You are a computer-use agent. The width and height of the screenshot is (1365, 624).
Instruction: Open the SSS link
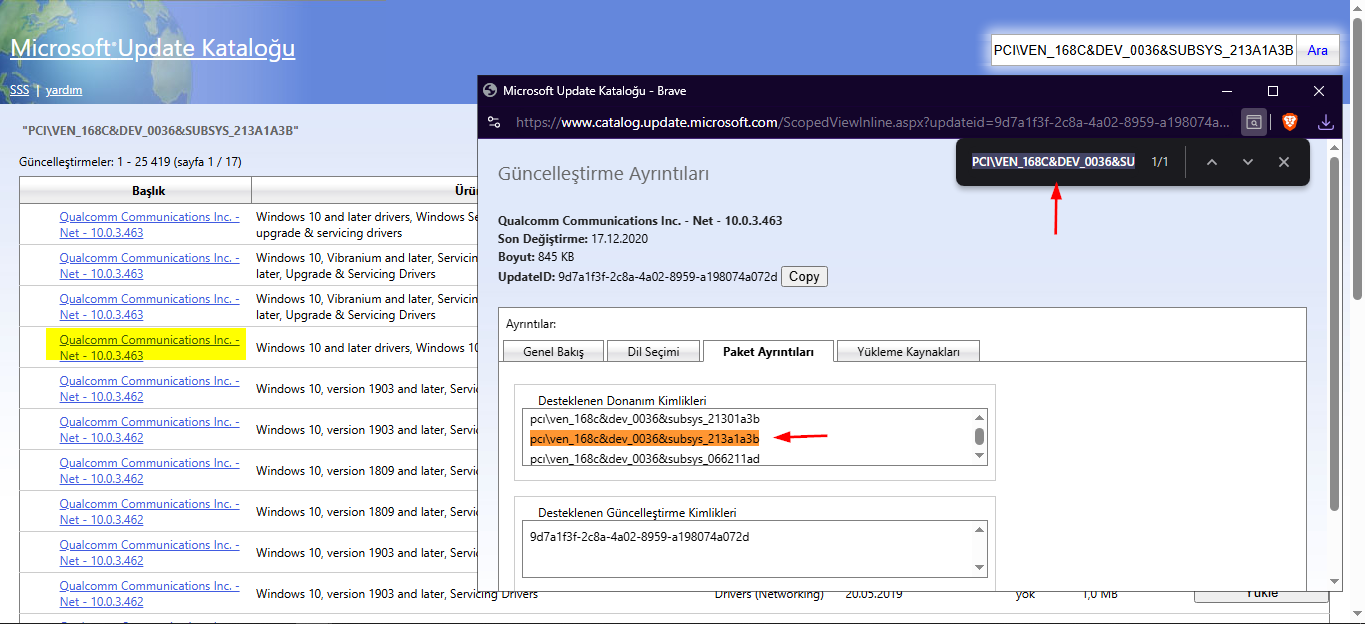pos(19,90)
